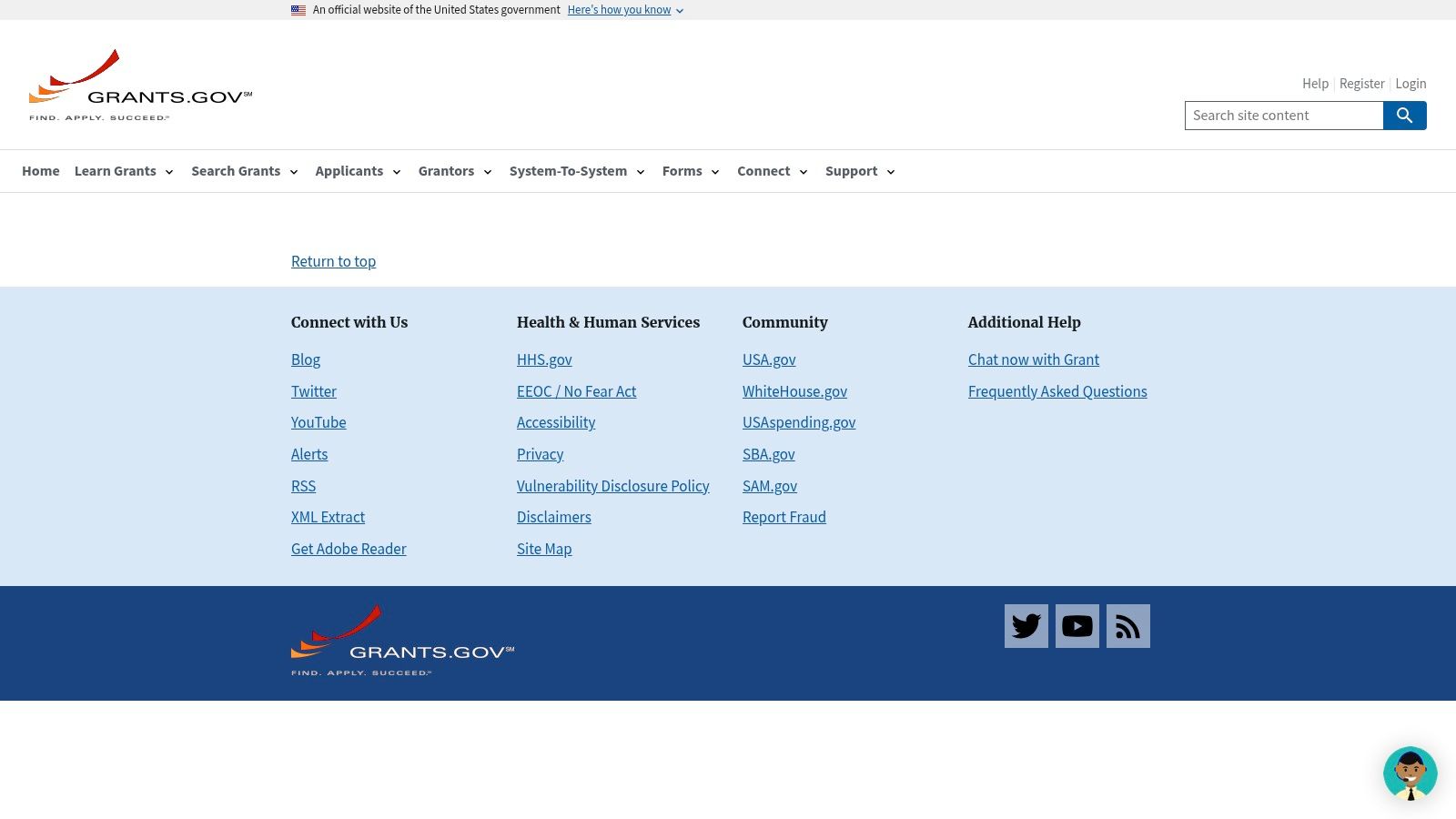Open the Help link in the header
The image size is (1456, 819).
[1315, 84]
